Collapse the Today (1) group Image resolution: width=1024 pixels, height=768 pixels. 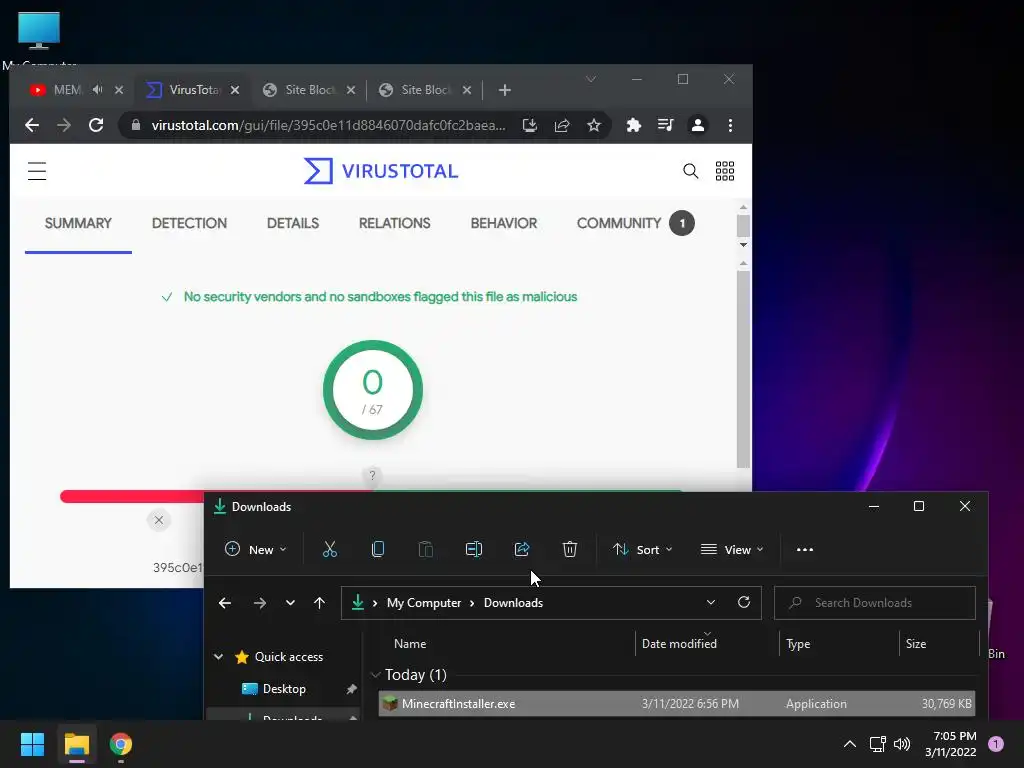[376, 675]
